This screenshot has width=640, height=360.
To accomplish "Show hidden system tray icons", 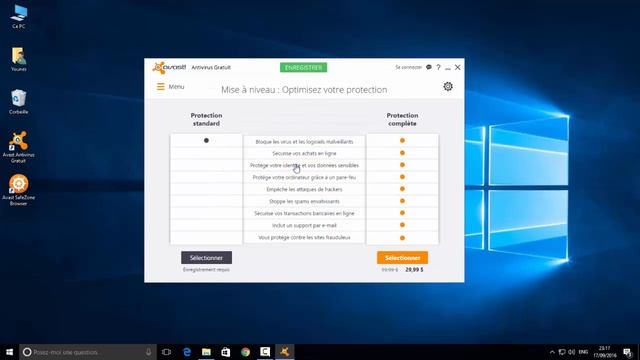I will click(552, 352).
